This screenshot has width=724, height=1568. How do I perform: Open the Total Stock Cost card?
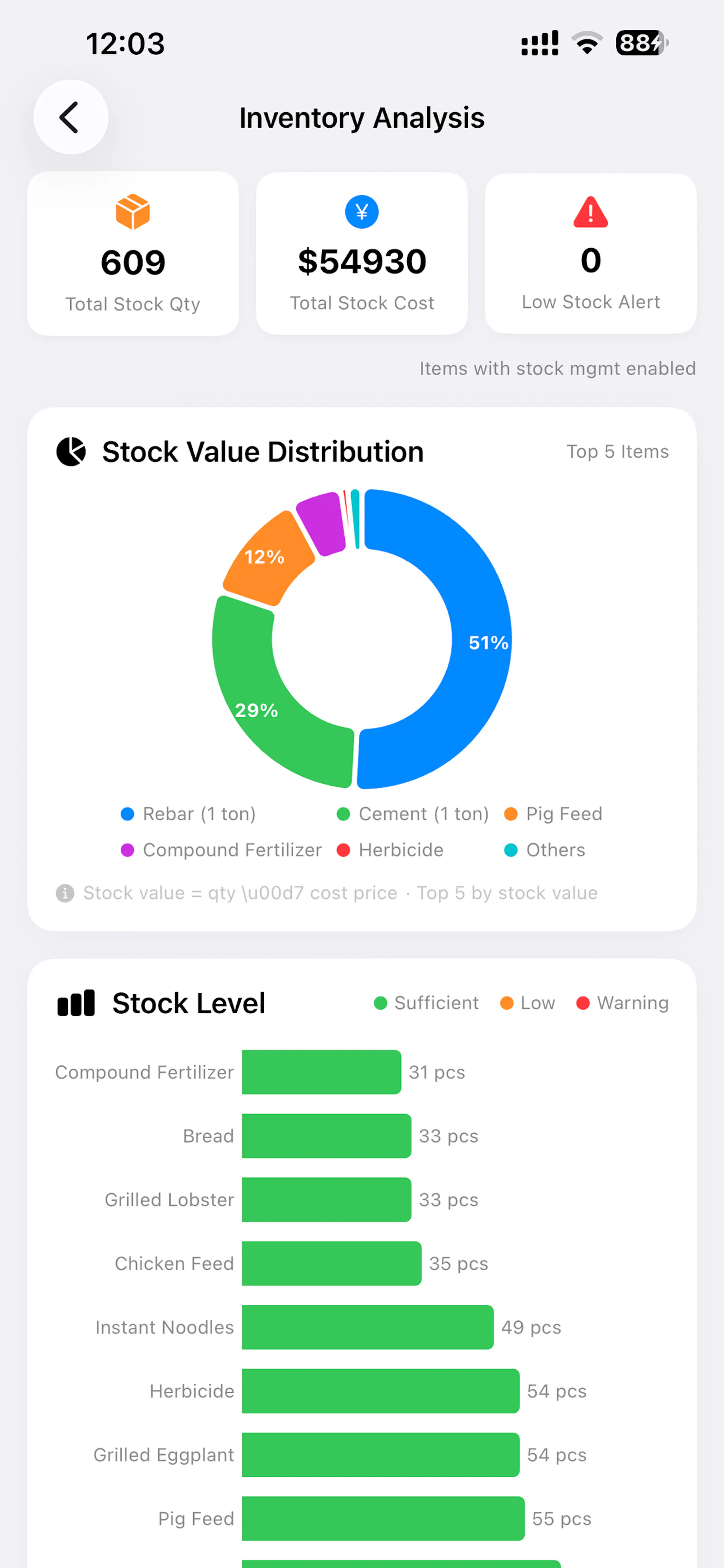(x=362, y=253)
